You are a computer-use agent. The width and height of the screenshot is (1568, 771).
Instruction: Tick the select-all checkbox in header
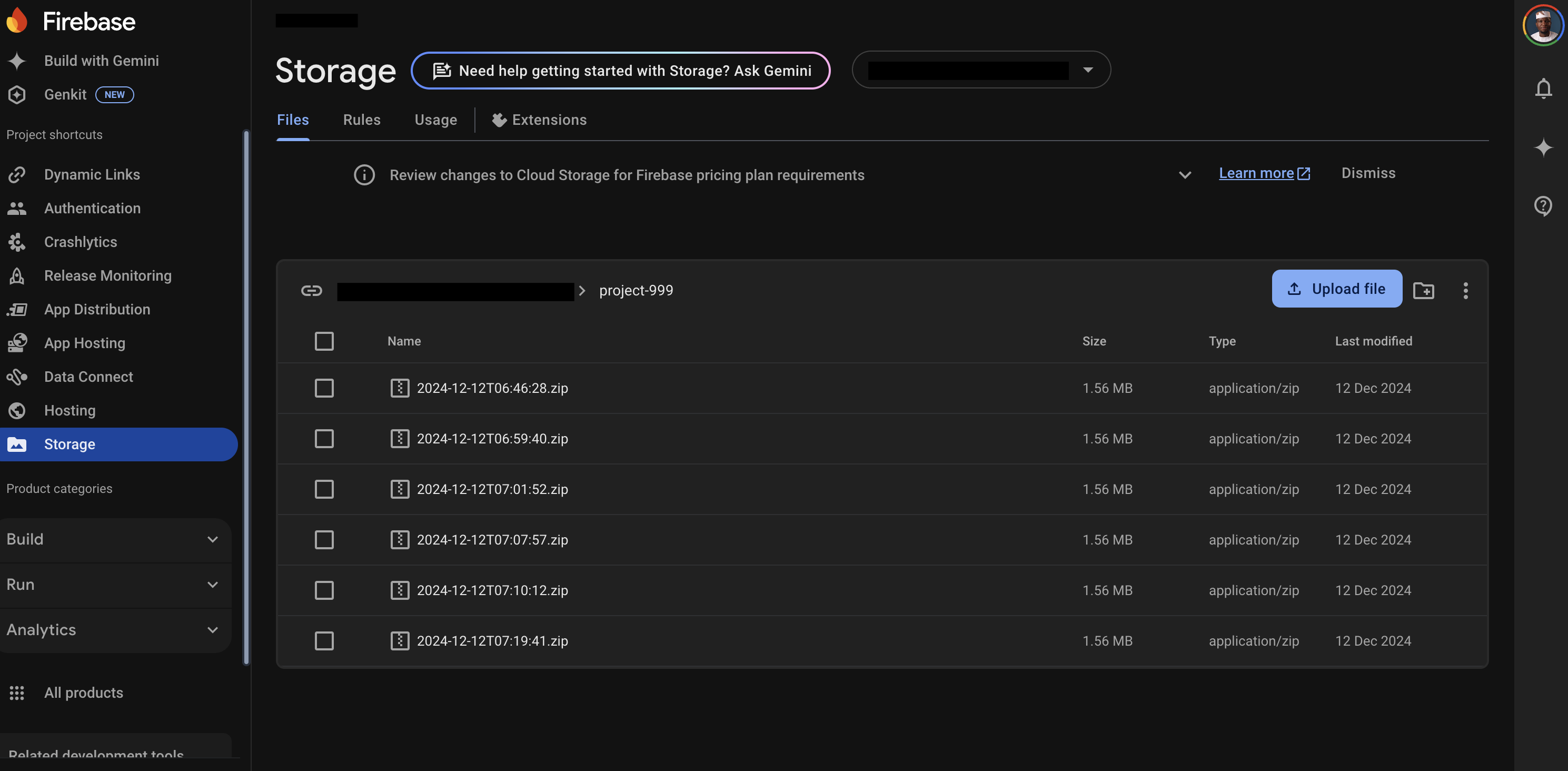(324, 341)
